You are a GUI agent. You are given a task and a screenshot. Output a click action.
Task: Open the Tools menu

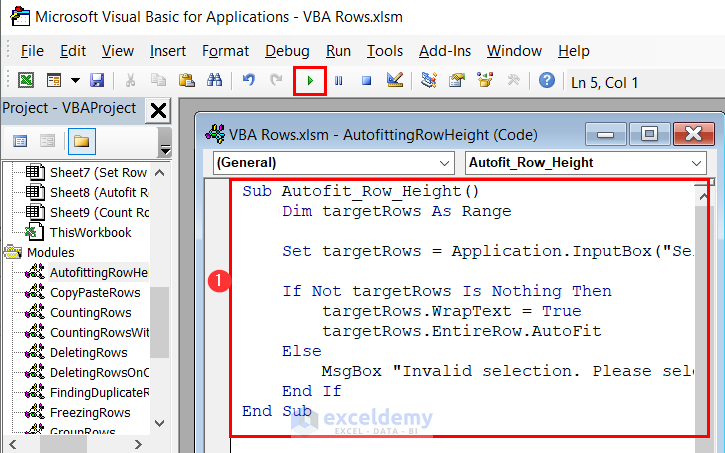(x=385, y=51)
